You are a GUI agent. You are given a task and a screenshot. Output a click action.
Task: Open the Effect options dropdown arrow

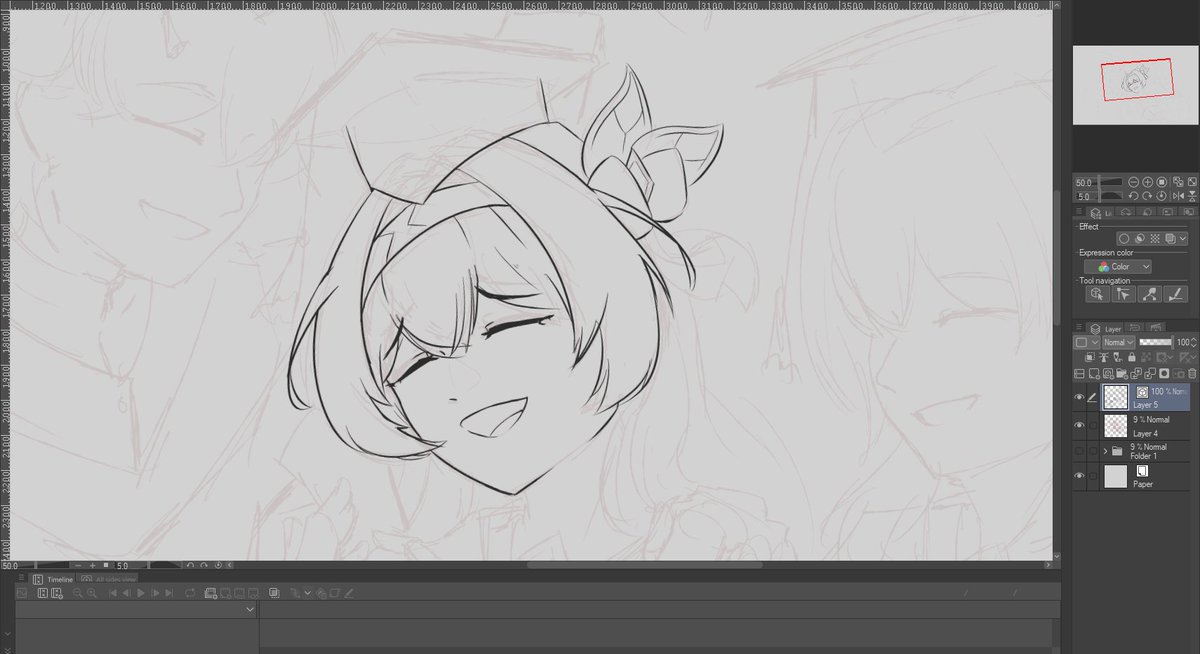1183,239
